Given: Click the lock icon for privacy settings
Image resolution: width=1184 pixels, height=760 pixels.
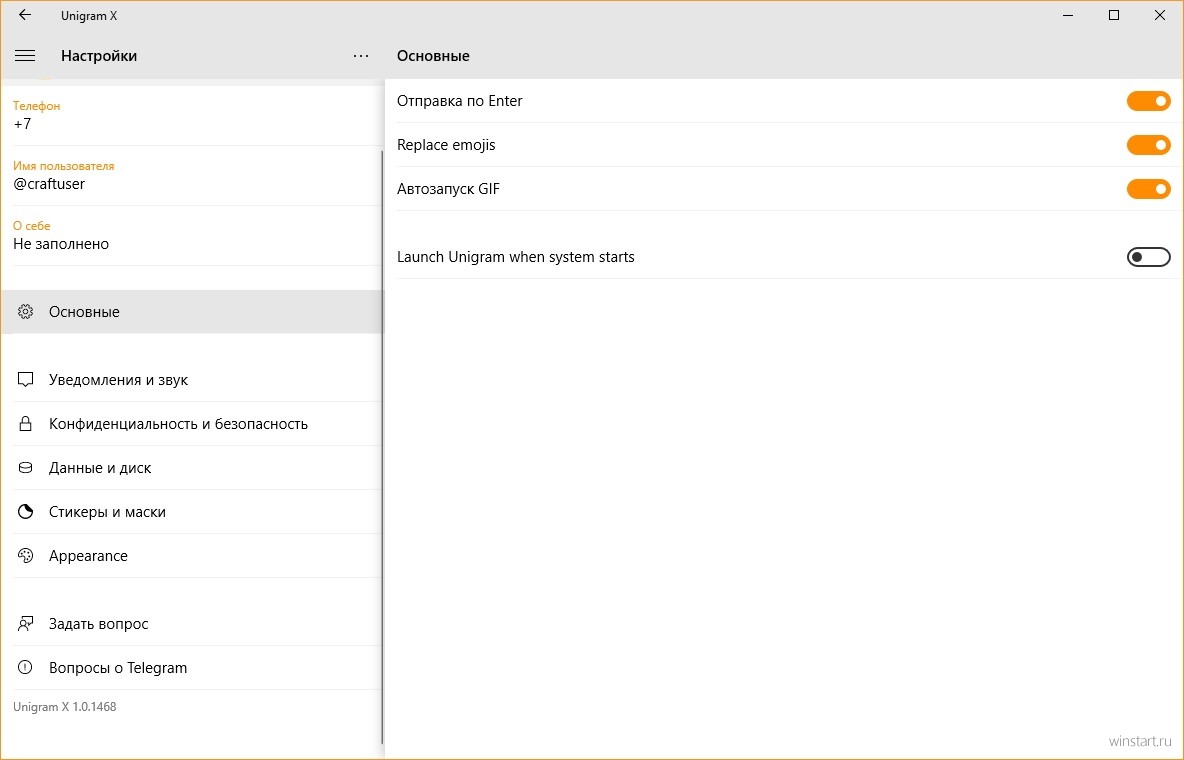Looking at the screenshot, I should (x=26, y=423).
